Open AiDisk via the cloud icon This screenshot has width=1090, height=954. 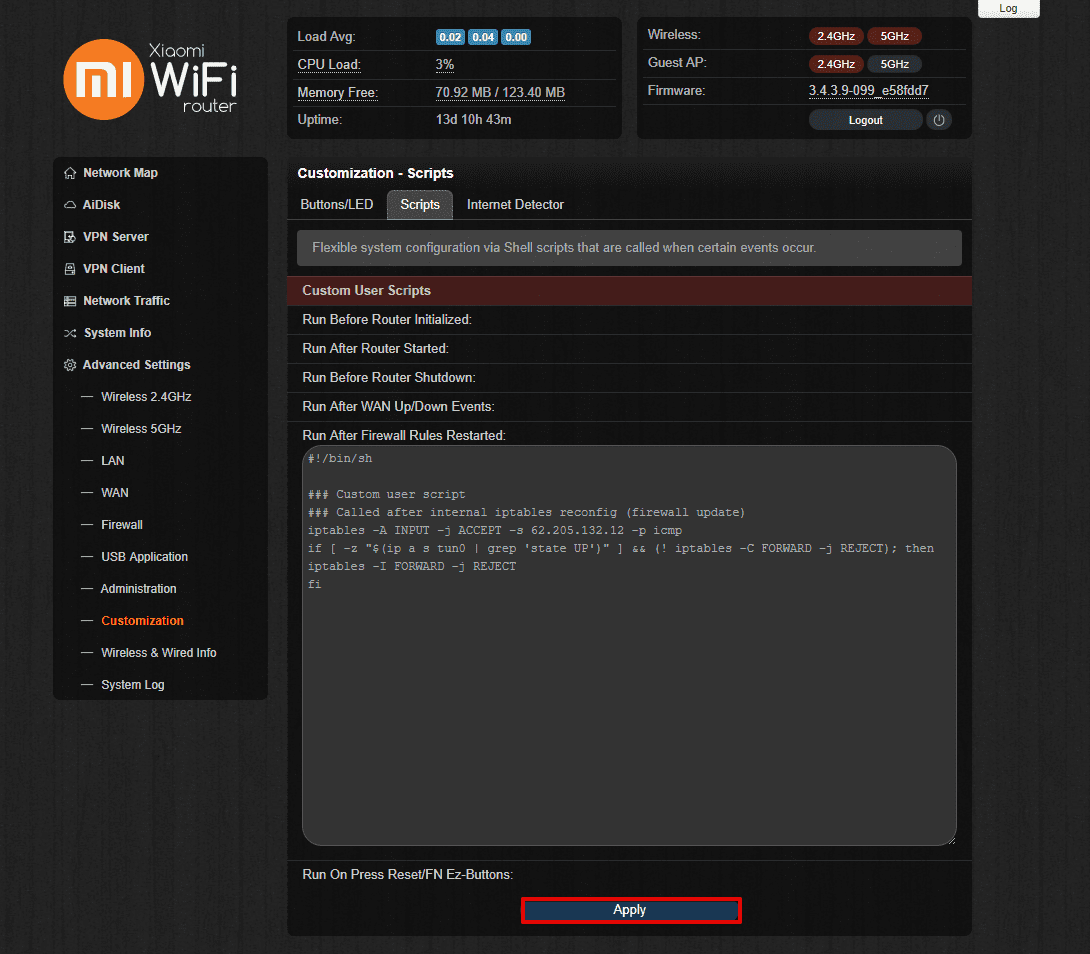70,204
